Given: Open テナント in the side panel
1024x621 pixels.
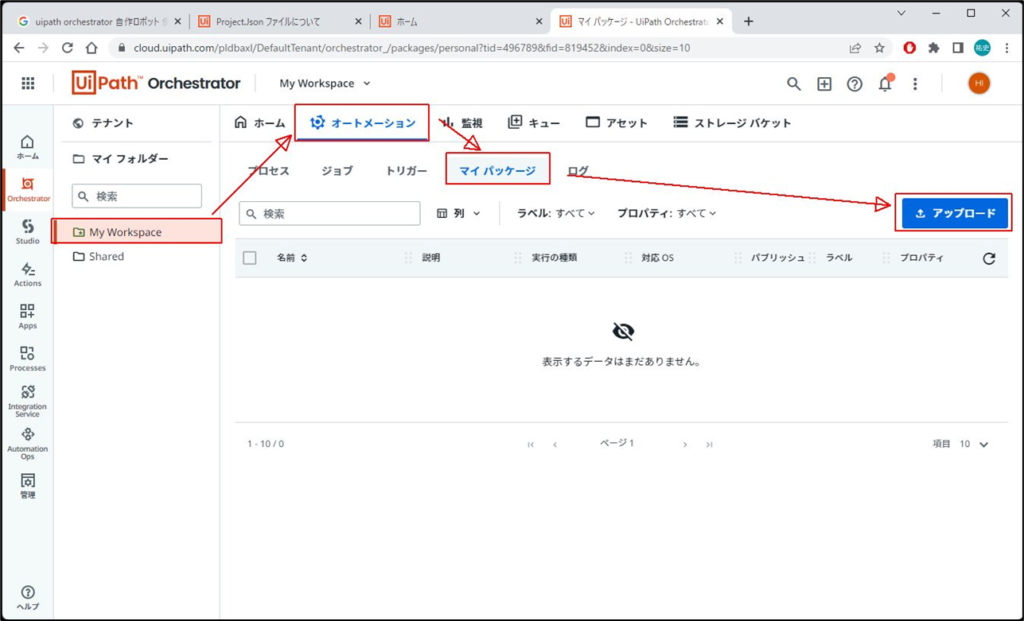Looking at the screenshot, I should click(x=103, y=123).
